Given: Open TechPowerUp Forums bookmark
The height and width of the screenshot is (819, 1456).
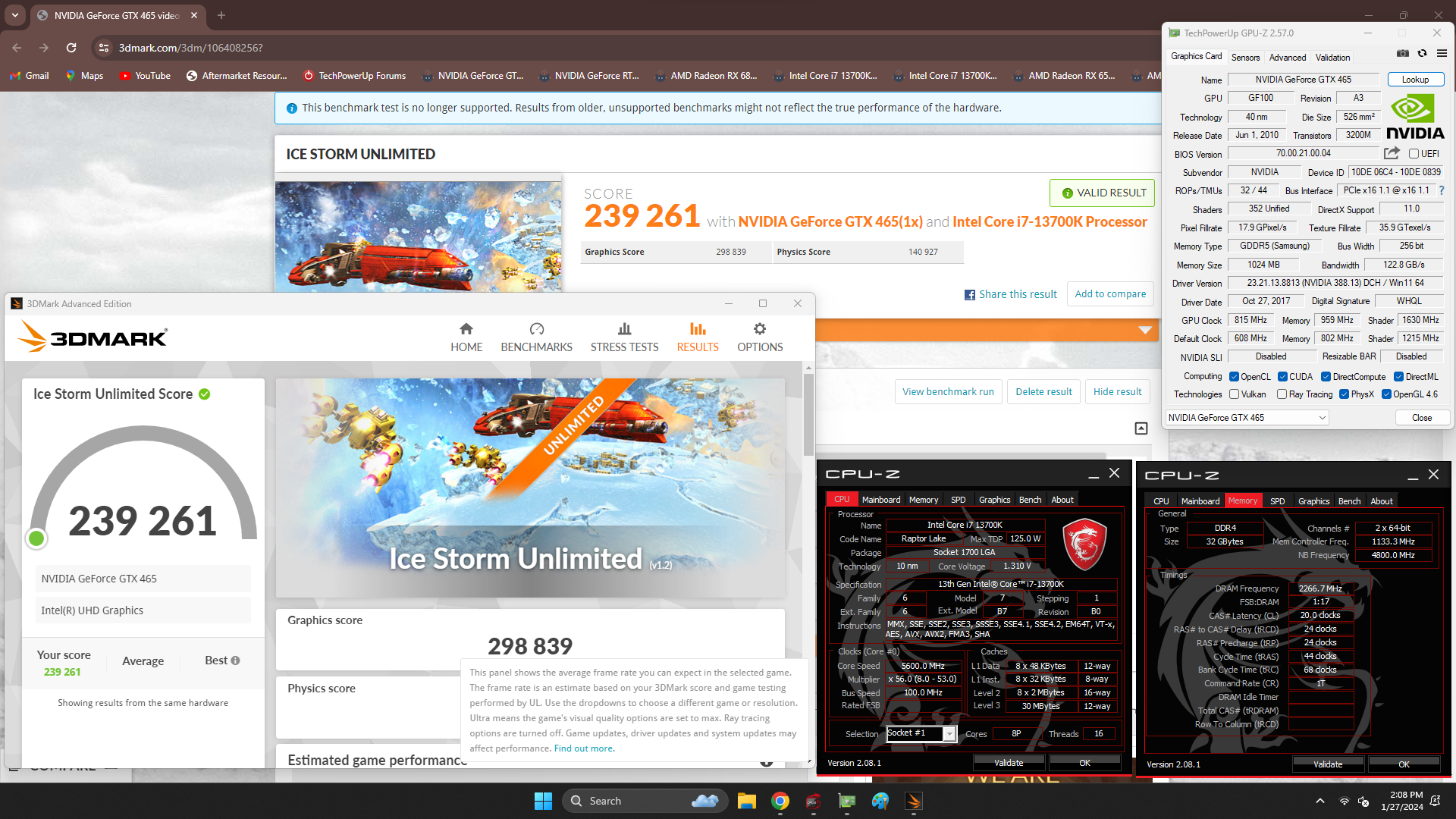Looking at the screenshot, I should [x=355, y=76].
